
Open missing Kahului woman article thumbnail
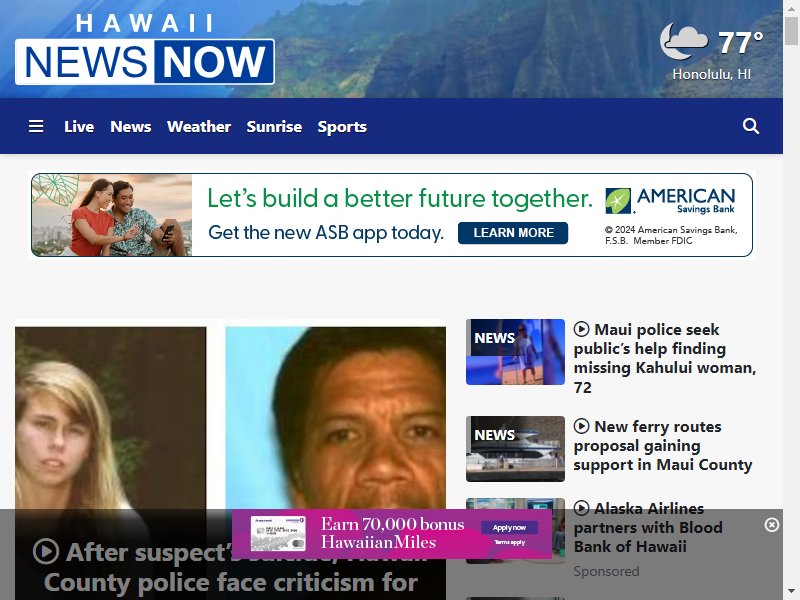515,352
